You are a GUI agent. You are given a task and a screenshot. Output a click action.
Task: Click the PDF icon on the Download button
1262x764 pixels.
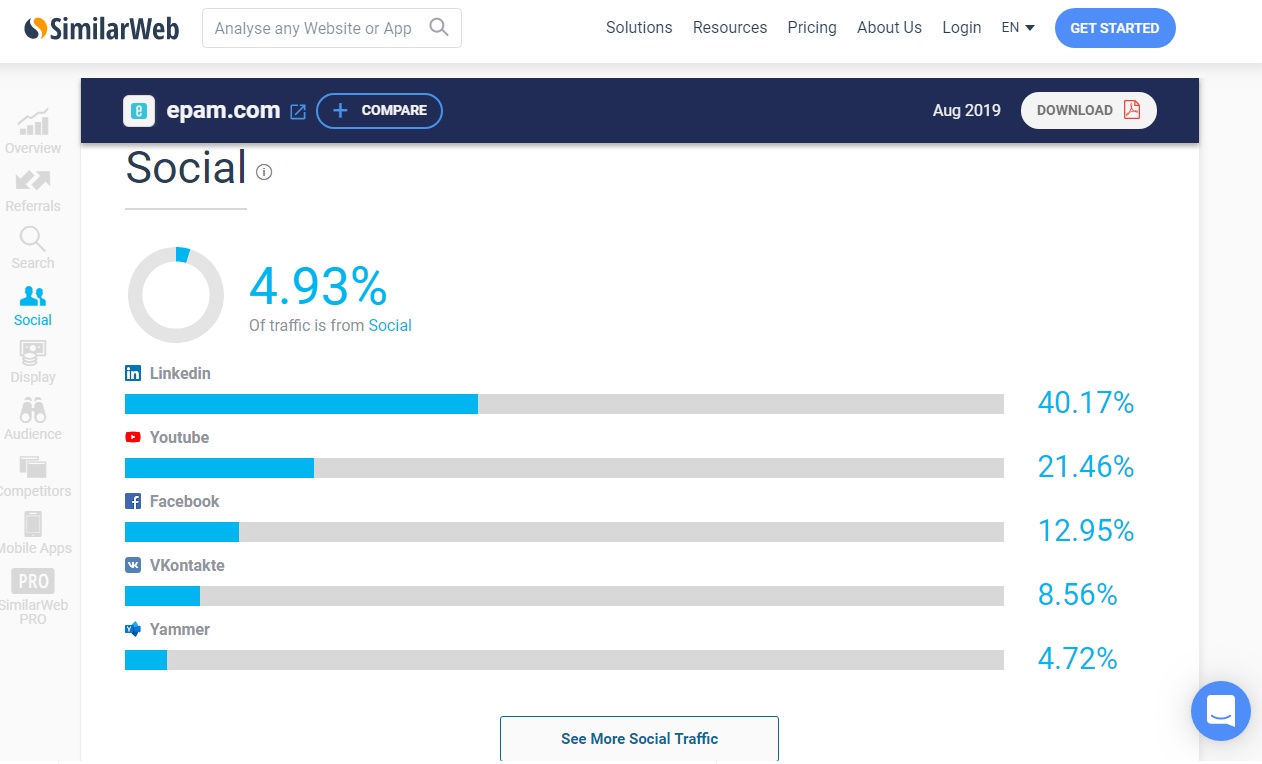click(x=1132, y=110)
